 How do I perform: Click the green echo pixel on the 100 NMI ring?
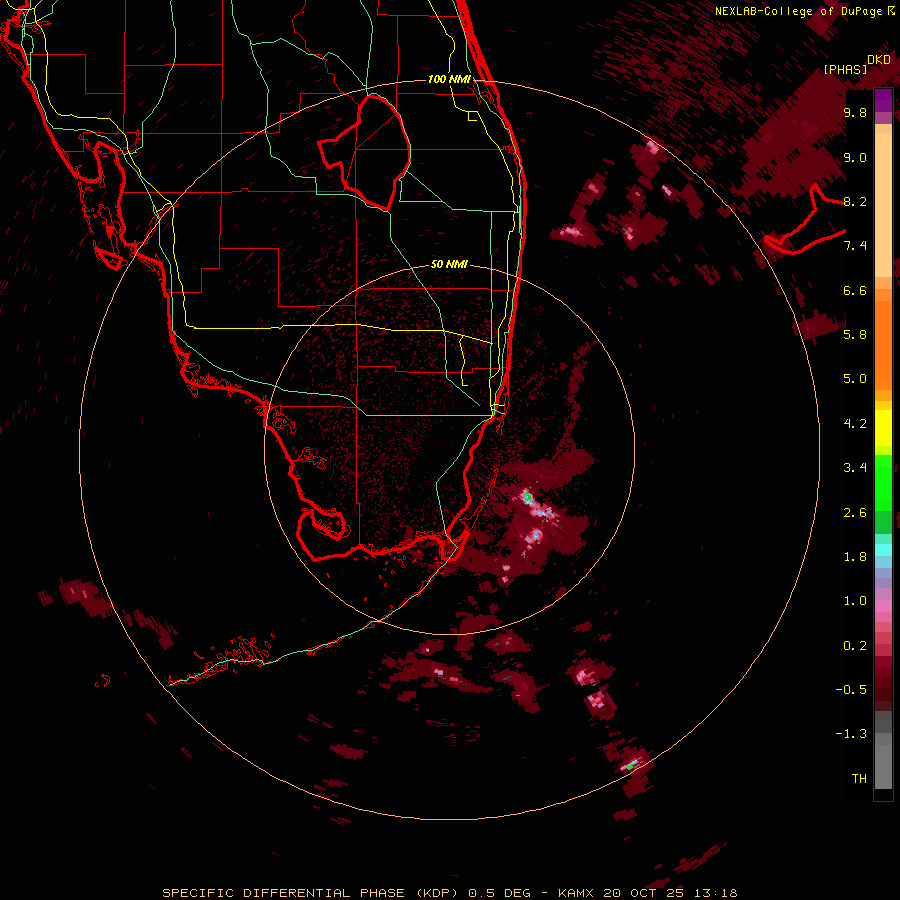click(x=630, y=766)
